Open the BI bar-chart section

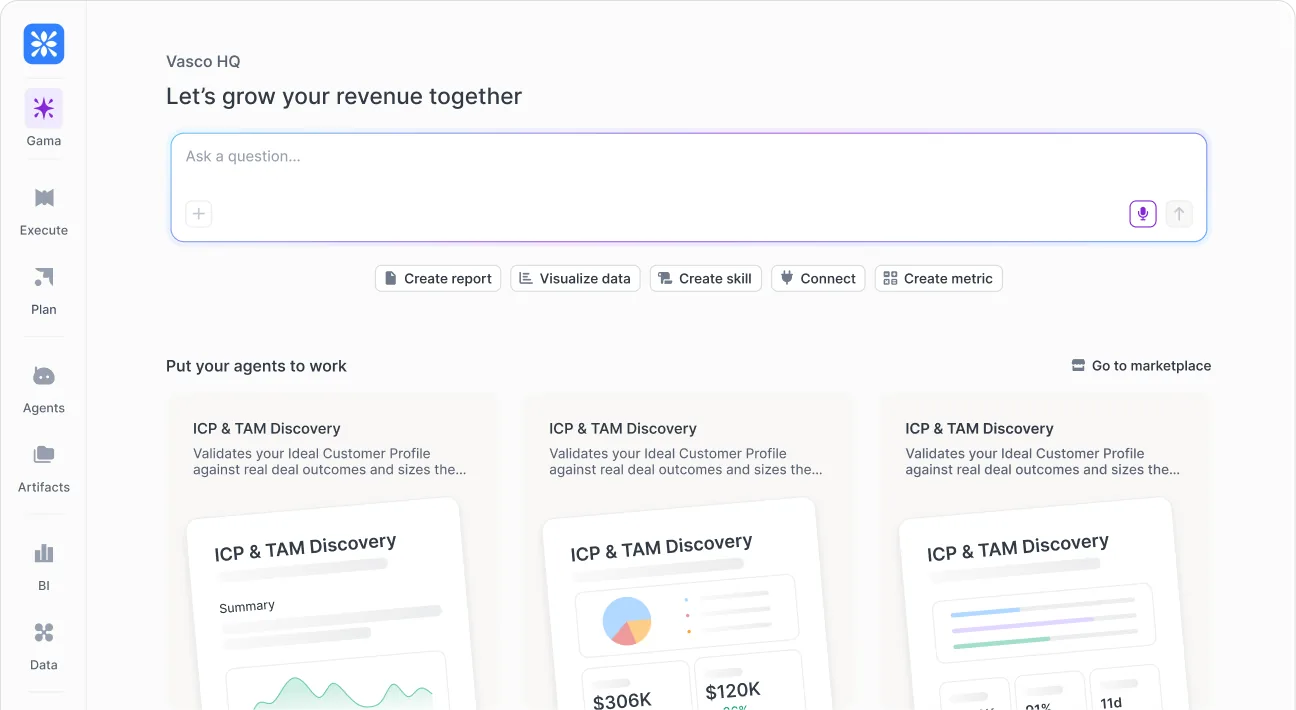point(44,566)
